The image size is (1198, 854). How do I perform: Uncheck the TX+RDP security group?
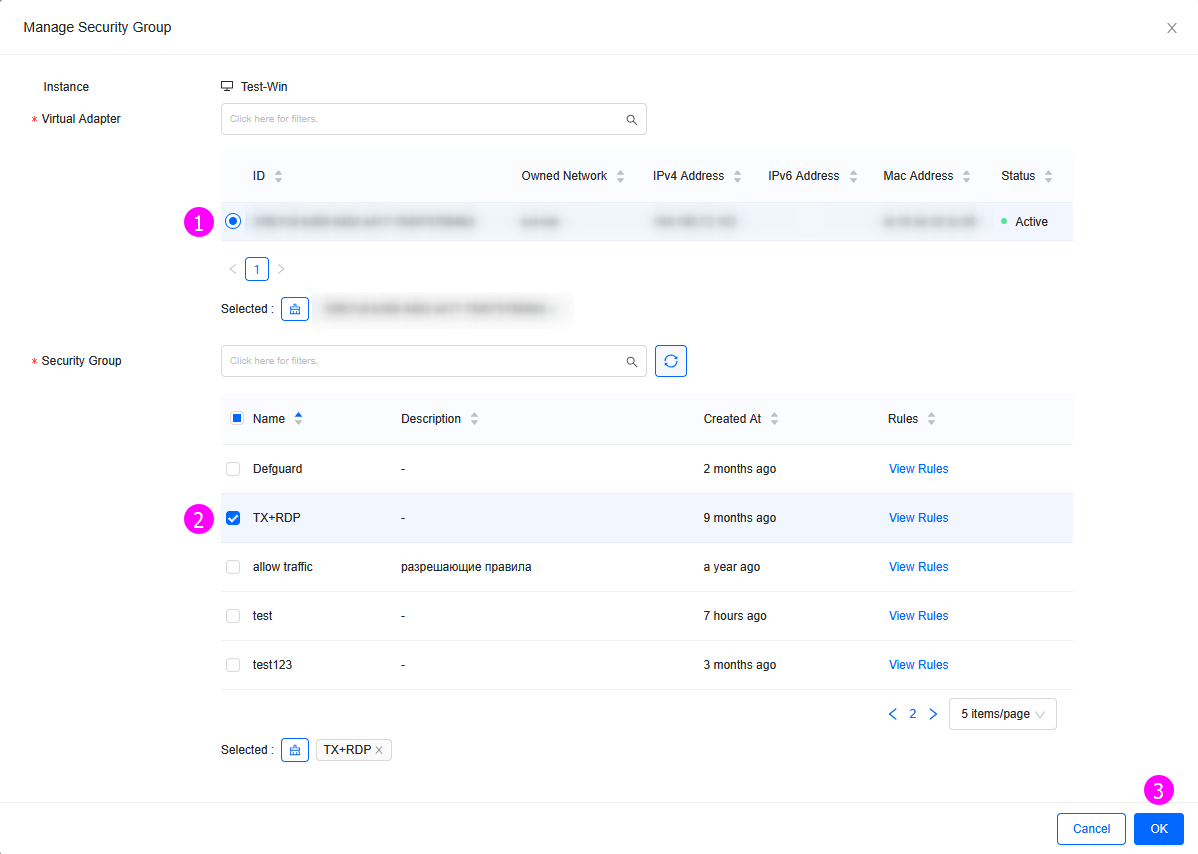point(233,518)
